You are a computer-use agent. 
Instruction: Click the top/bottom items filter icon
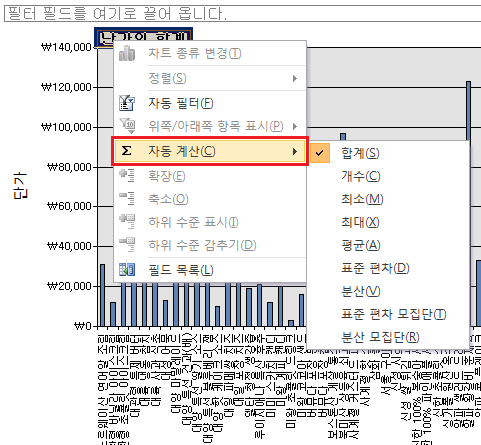coord(127,126)
